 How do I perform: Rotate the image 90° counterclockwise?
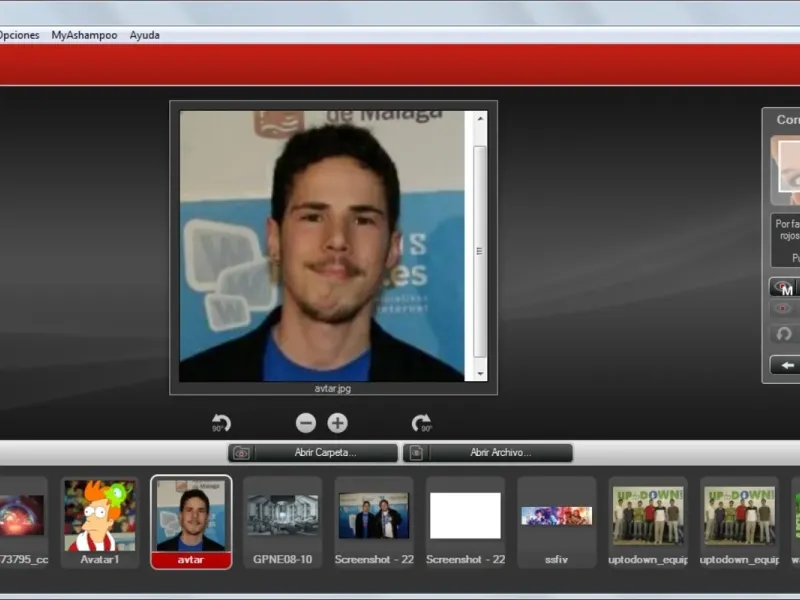tap(221, 423)
